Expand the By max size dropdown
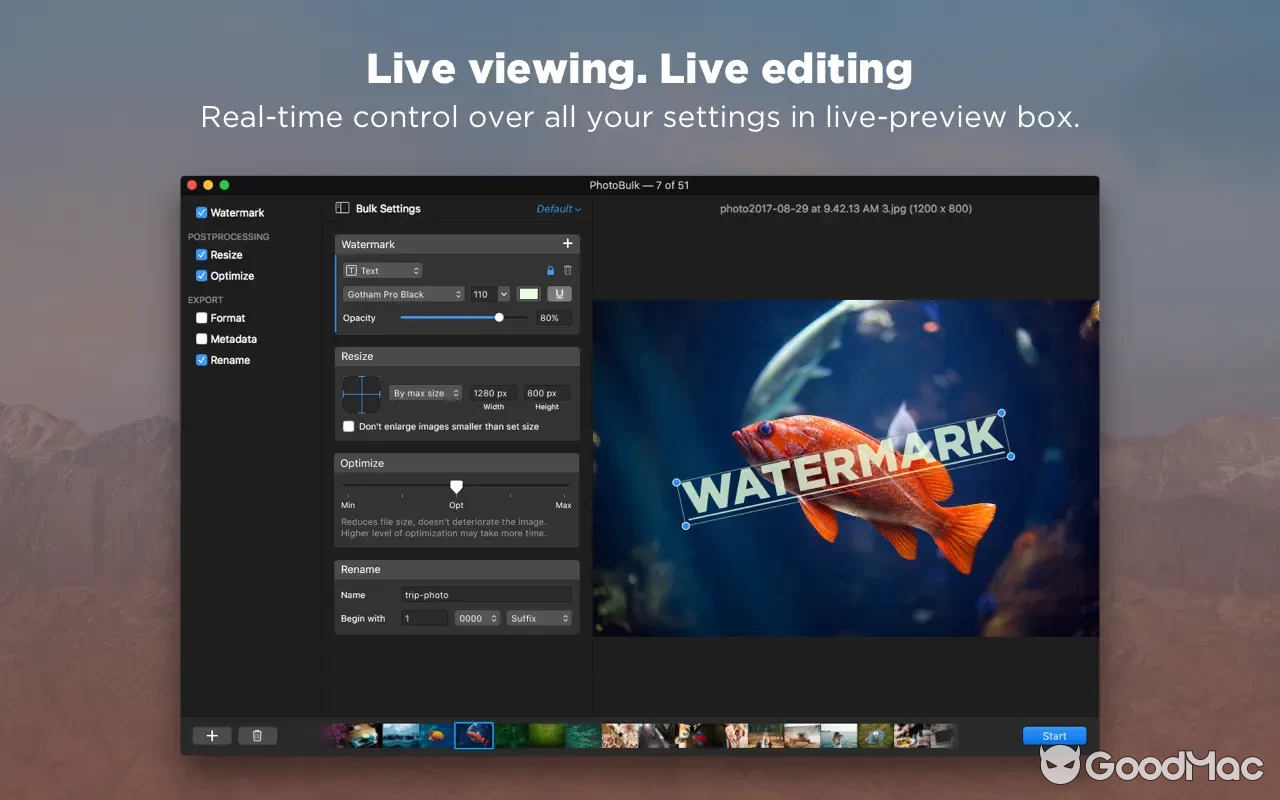The width and height of the screenshot is (1280, 800). point(425,393)
